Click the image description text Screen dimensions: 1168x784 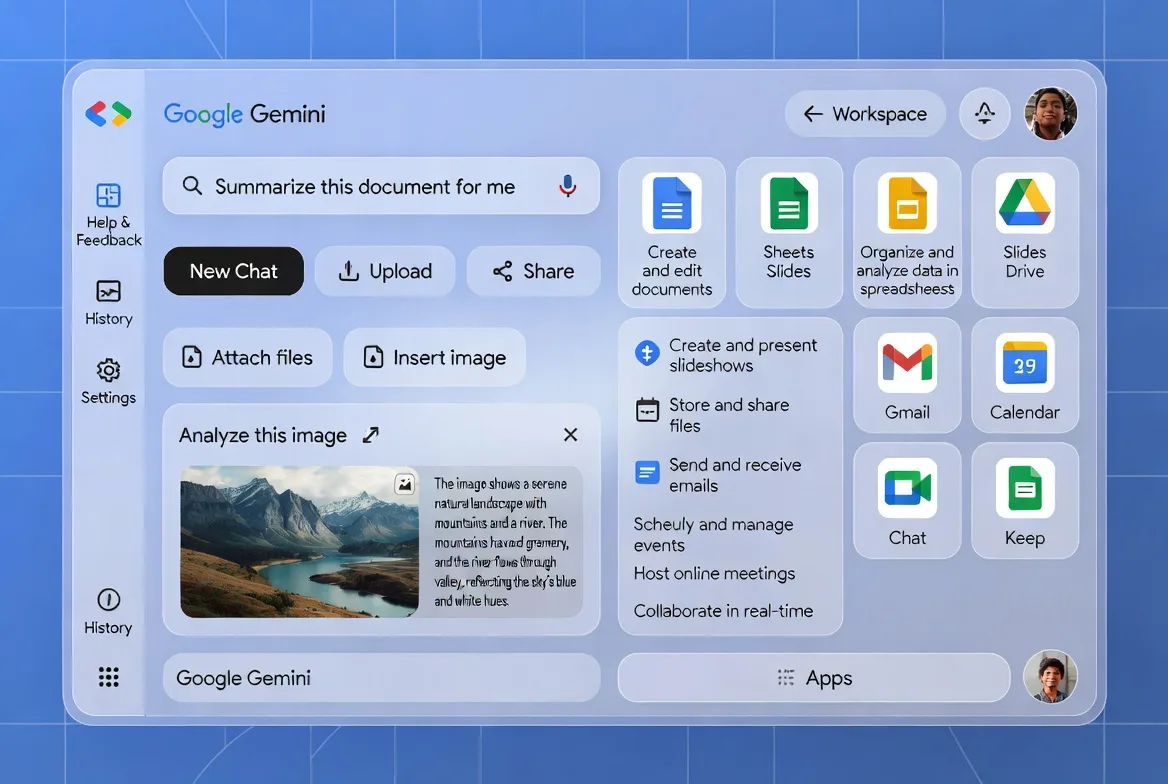click(x=504, y=542)
